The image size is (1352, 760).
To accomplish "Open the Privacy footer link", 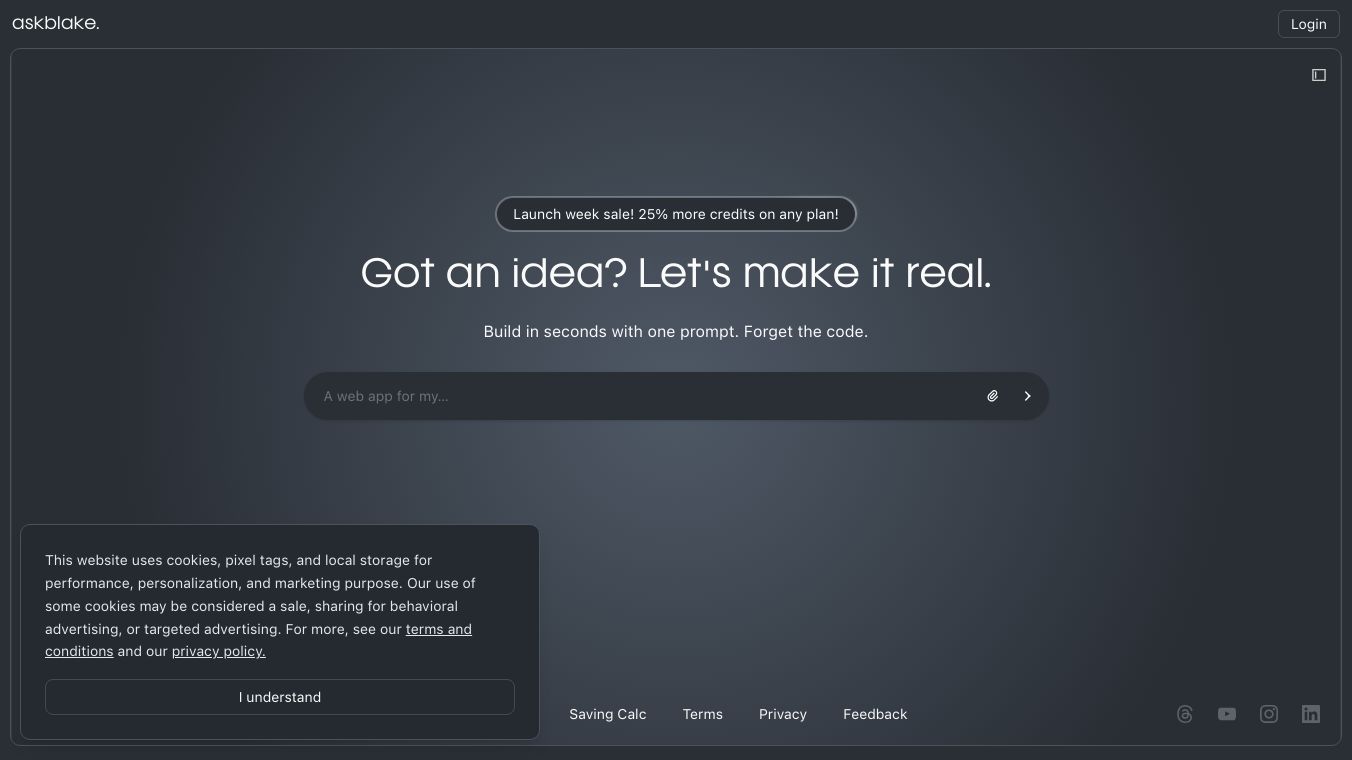I will click(x=783, y=714).
